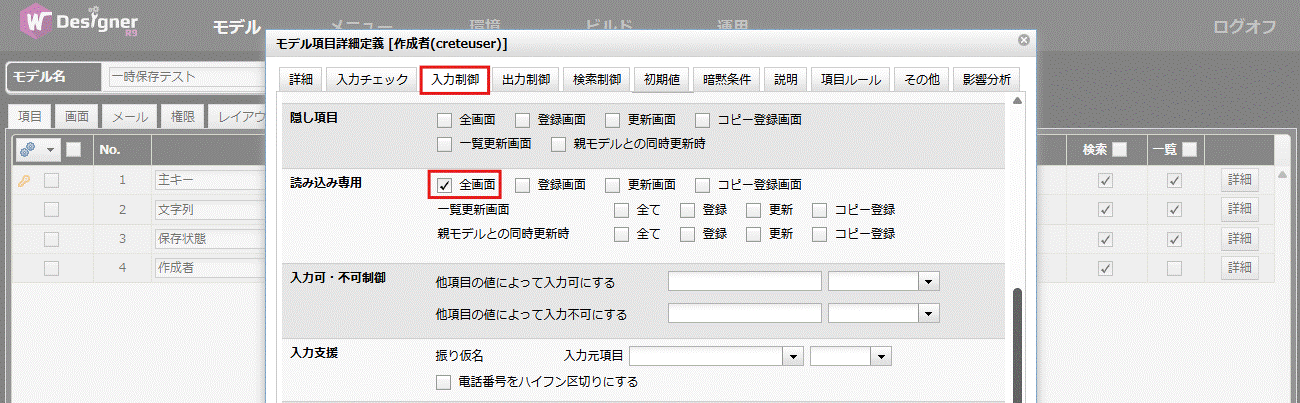Screen dimensions: 1300x403
Task: Select the 画面 tab in background page
Action: 77,117
